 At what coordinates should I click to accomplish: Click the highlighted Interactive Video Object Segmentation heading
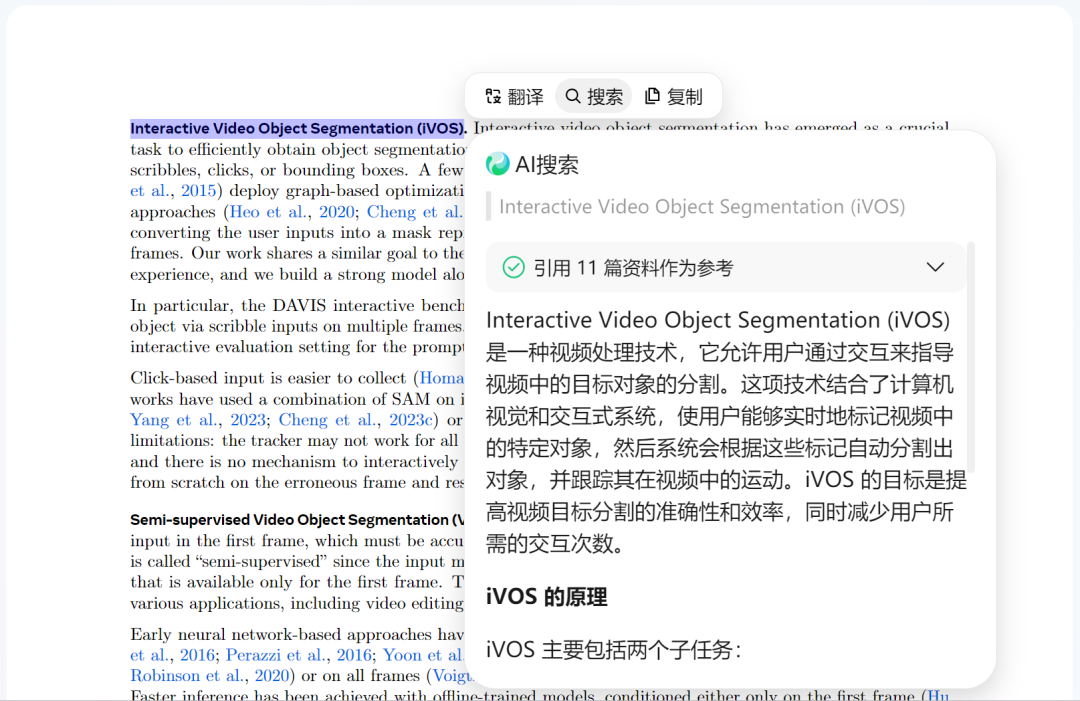pos(298,128)
